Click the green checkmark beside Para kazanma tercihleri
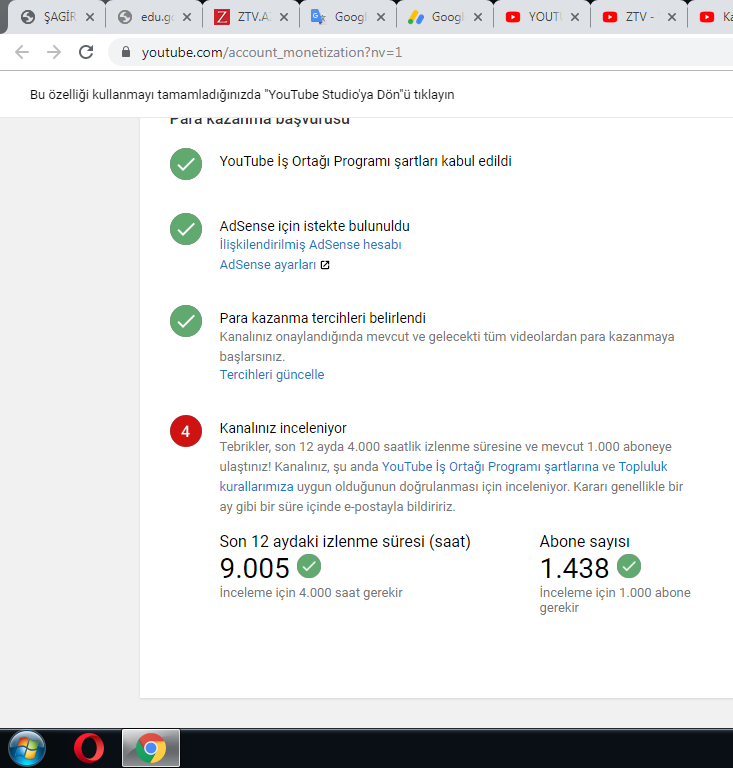 point(186,321)
